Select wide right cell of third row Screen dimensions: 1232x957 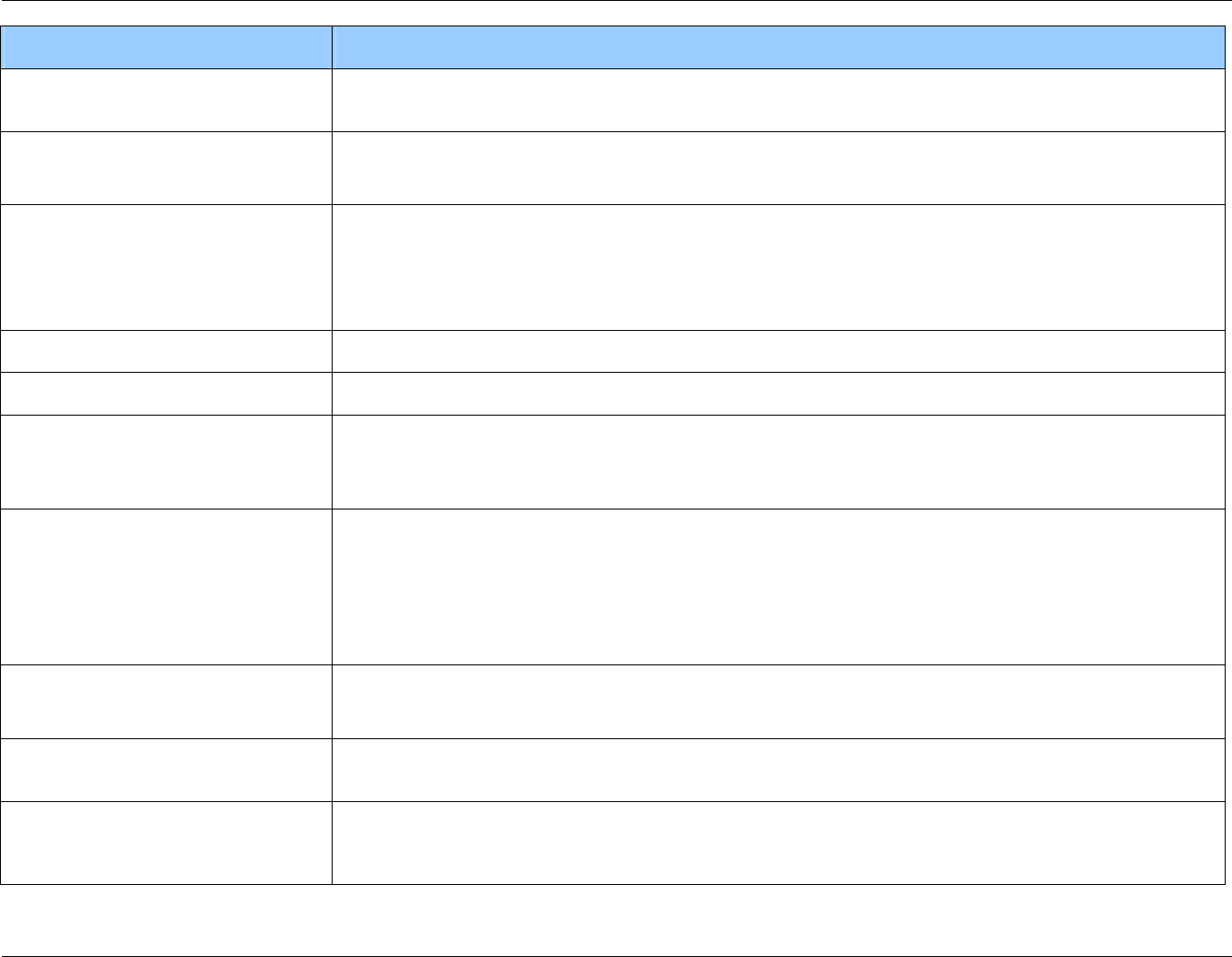(778, 267)
